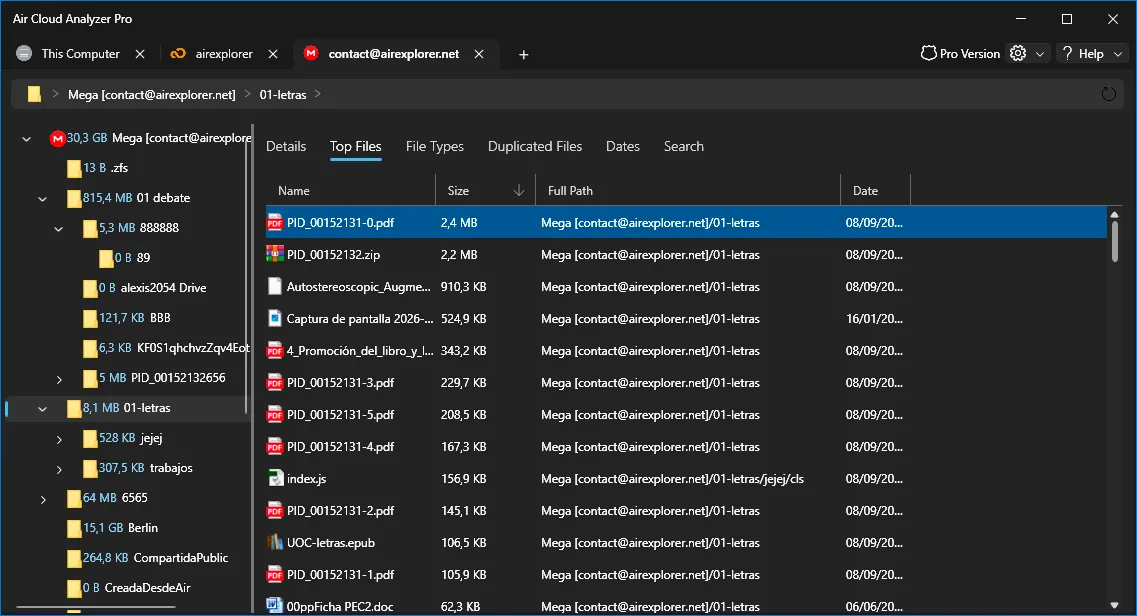The width and height of the screenshot is (1137, 616).
Task: Switch to the Dates tab
Action: coord(622,146)
